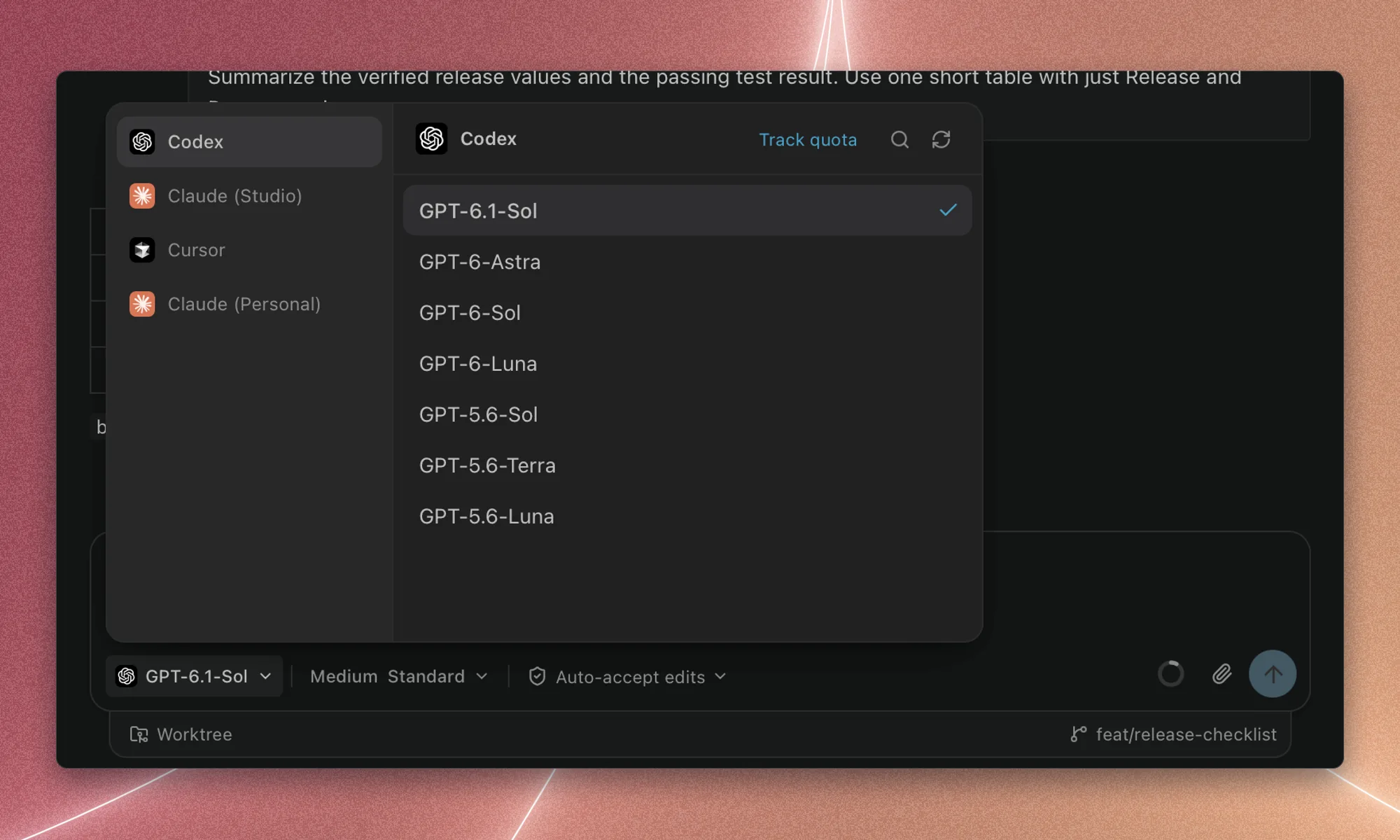
Task: Switch to the Cursor provider
Action: click(x=249, y=250)
